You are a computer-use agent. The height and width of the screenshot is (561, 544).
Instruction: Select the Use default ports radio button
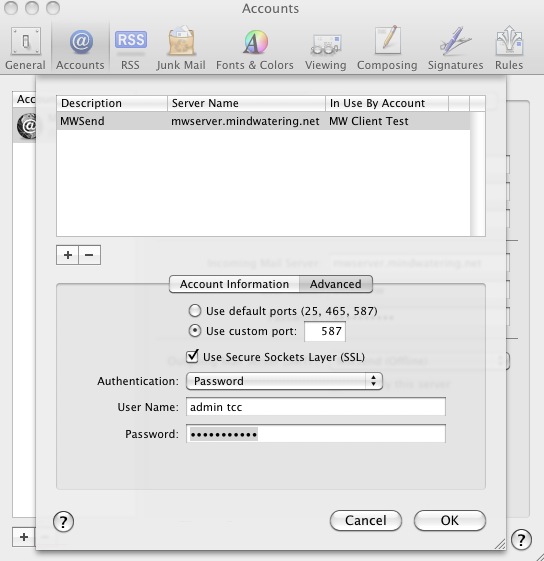(195, 311)
